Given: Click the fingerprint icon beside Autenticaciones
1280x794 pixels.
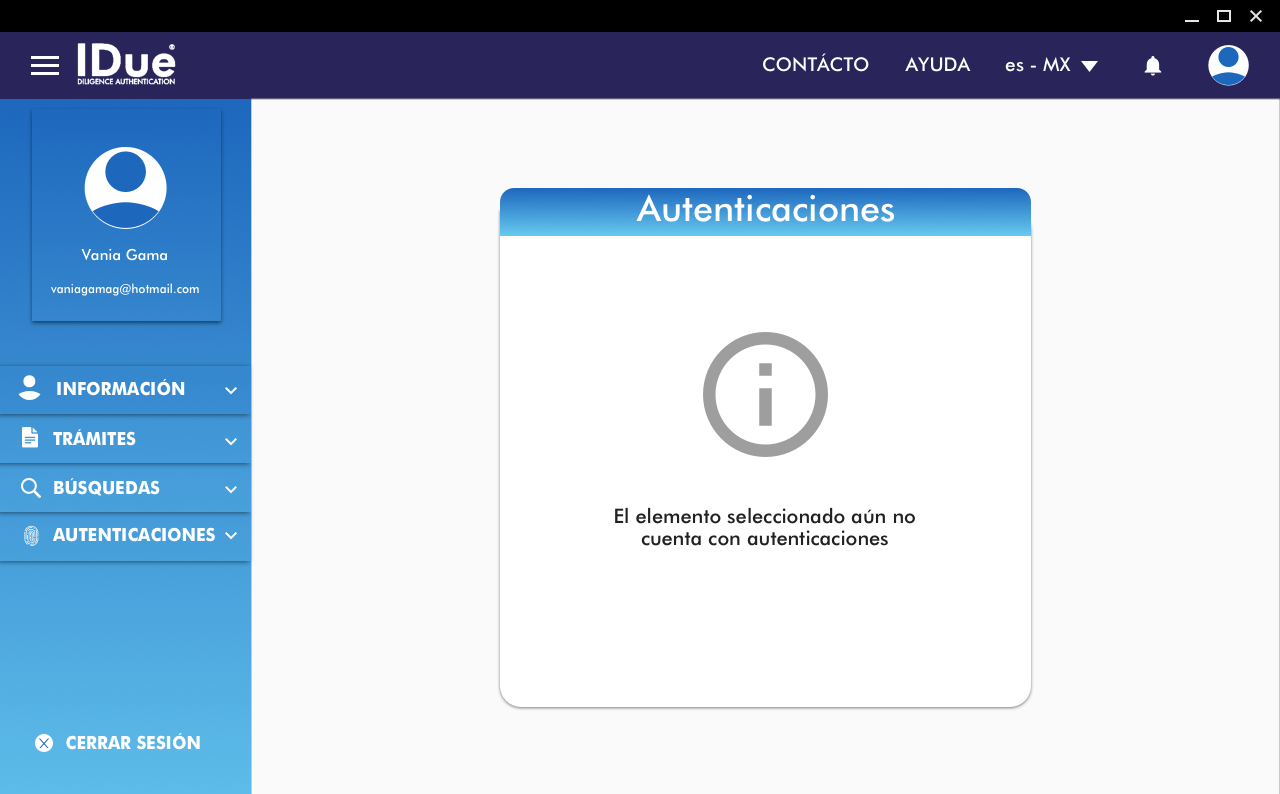Looking at the screenshot, I should [30, 536].
